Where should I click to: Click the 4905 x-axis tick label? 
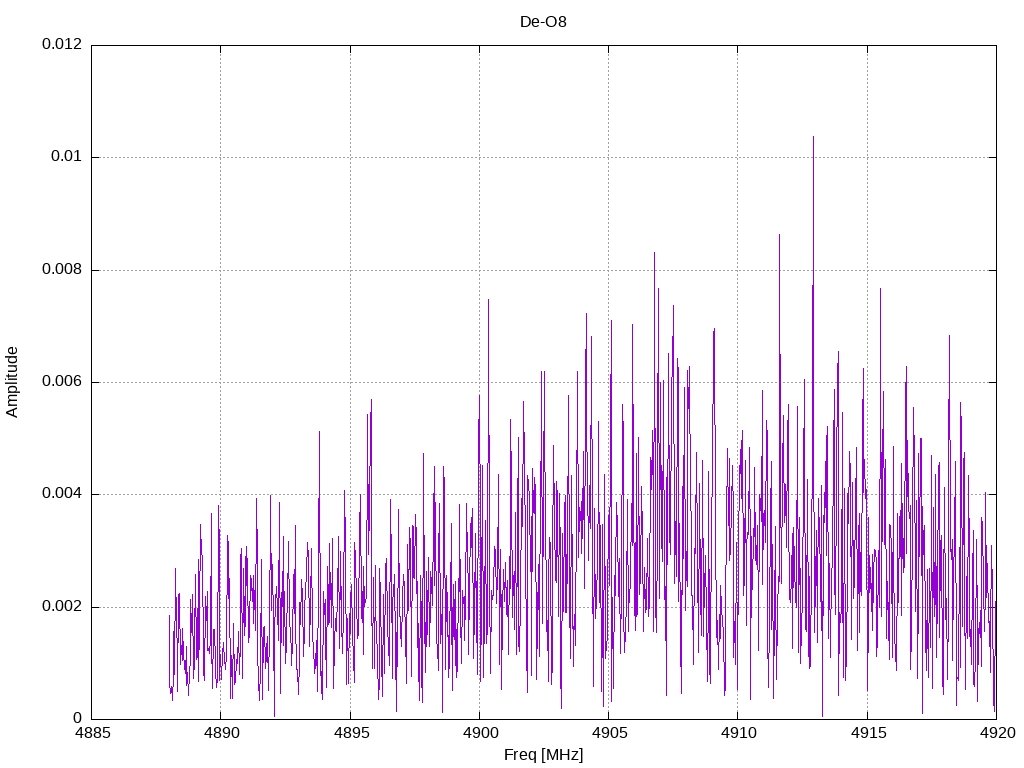[609, 733]
